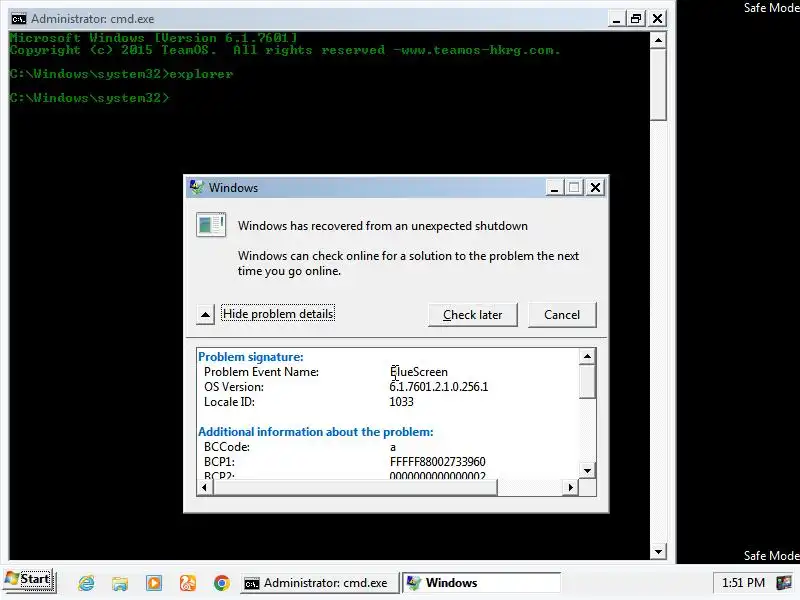This screenshot has width=800, height=600.
Task: Click the cmd.exe scroll up arrow
Action: point(658,40)
